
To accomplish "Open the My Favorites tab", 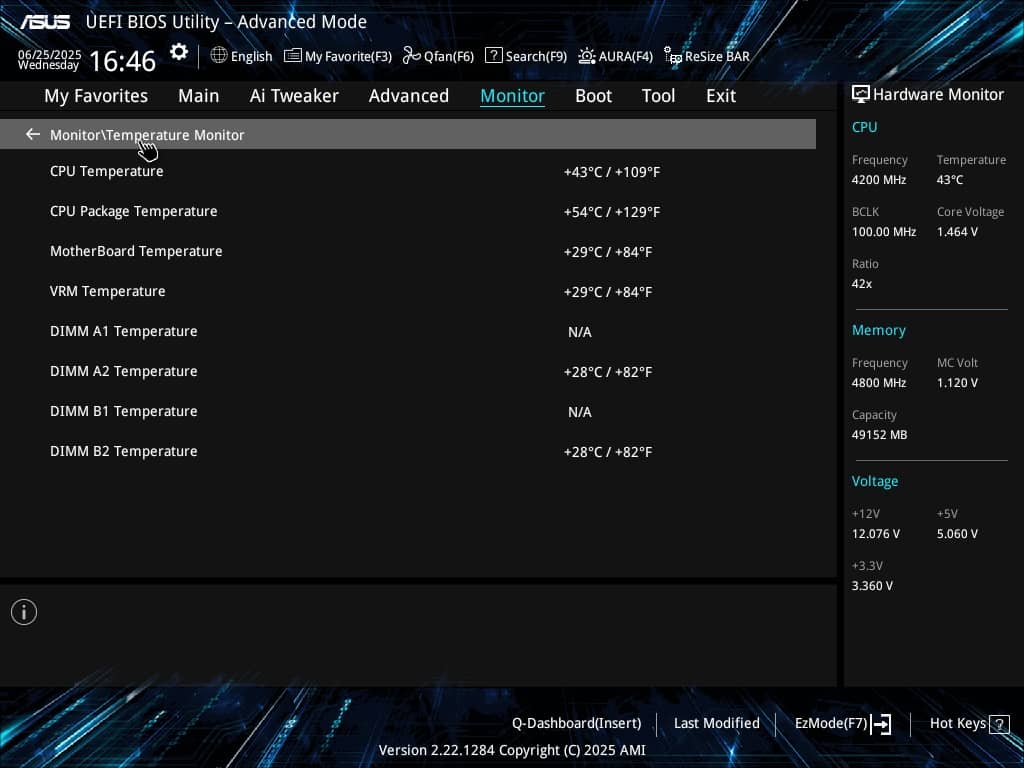I will (x=96, y=96).
